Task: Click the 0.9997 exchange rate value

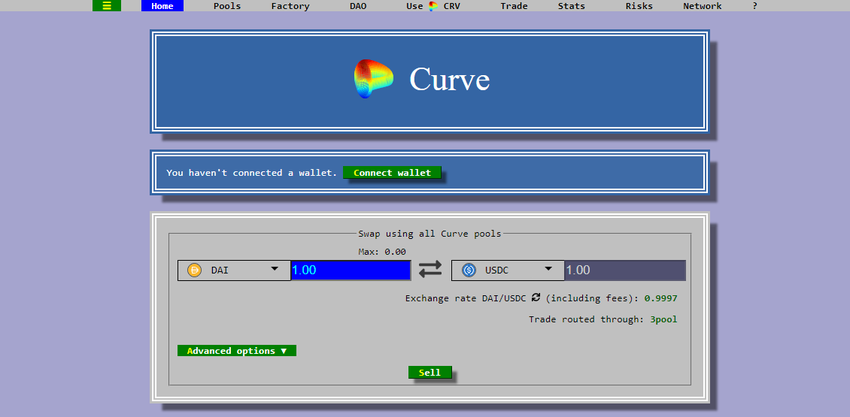Action: [661, 298]
